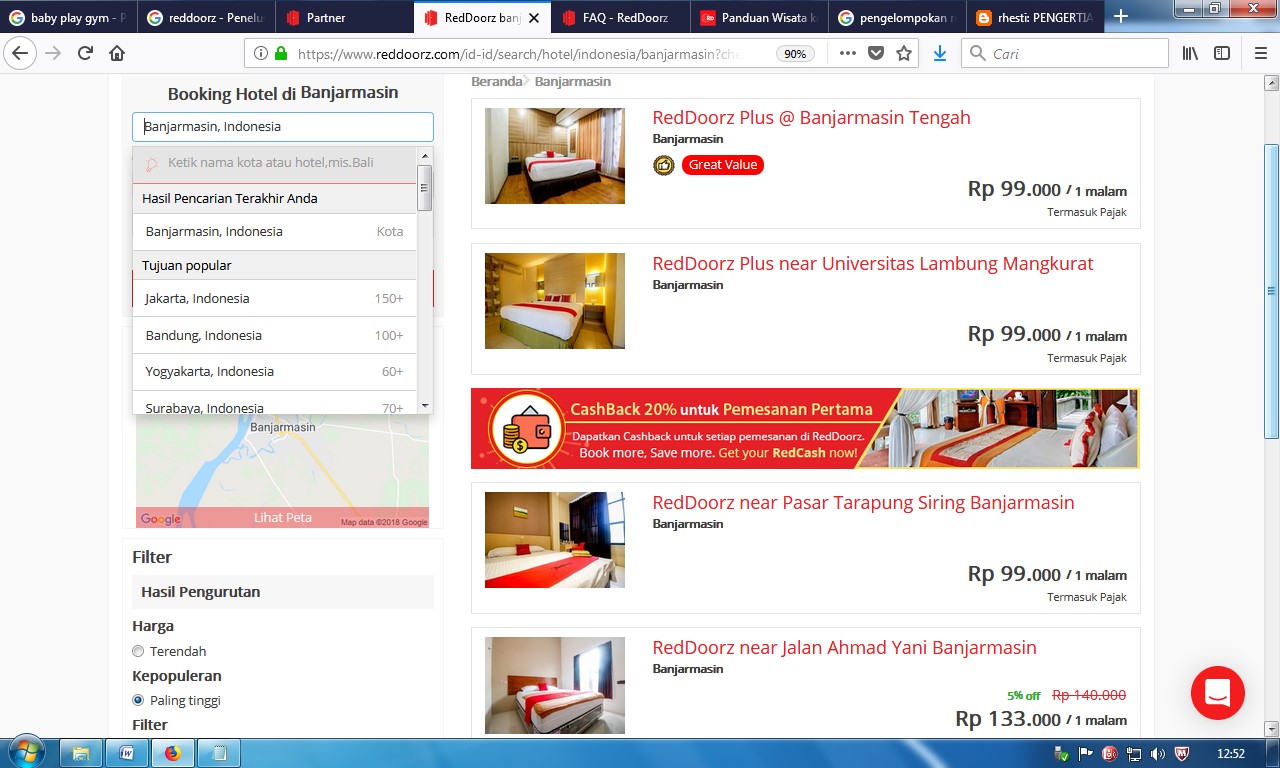Close the RedDoorz banjarmasin tab
Screen dimensions: 1280x768
tap(534, 18)
